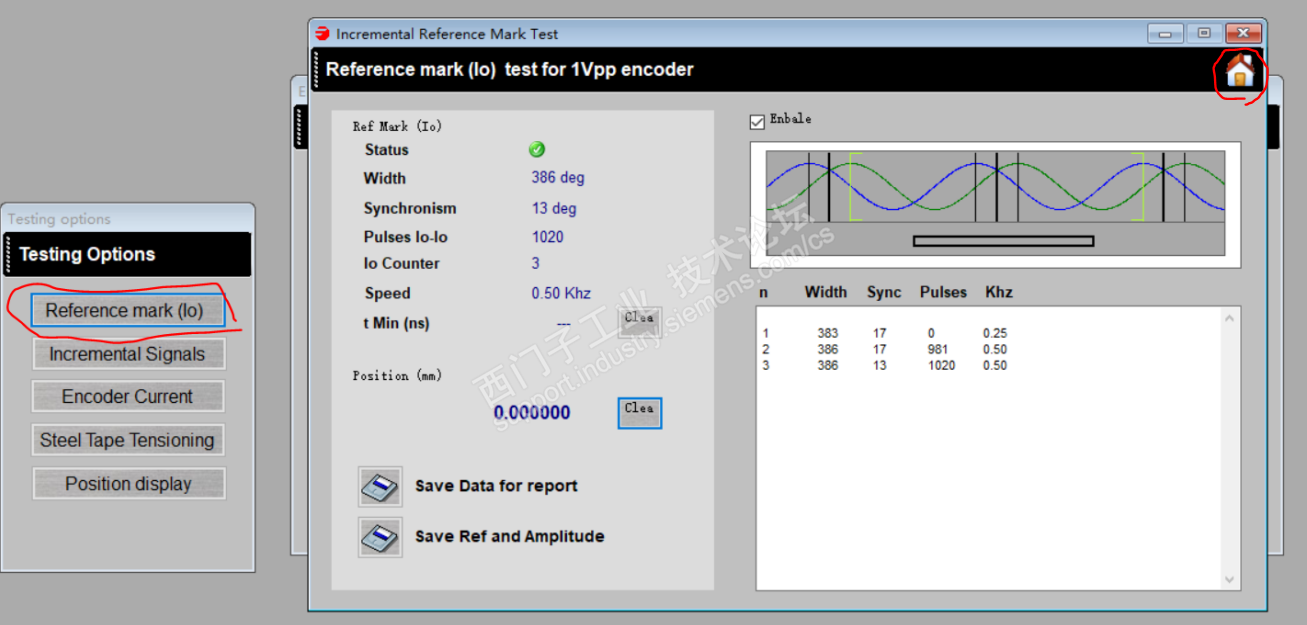Click the Pulses column header

944,292
